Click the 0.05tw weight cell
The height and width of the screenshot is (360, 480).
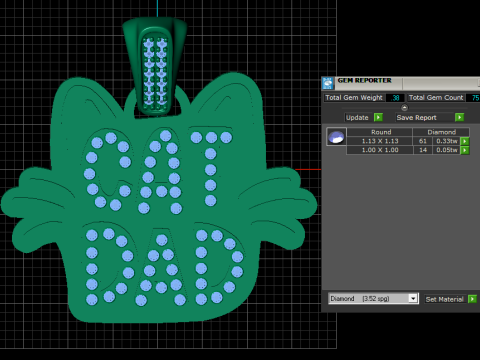(x=447, y=150)
